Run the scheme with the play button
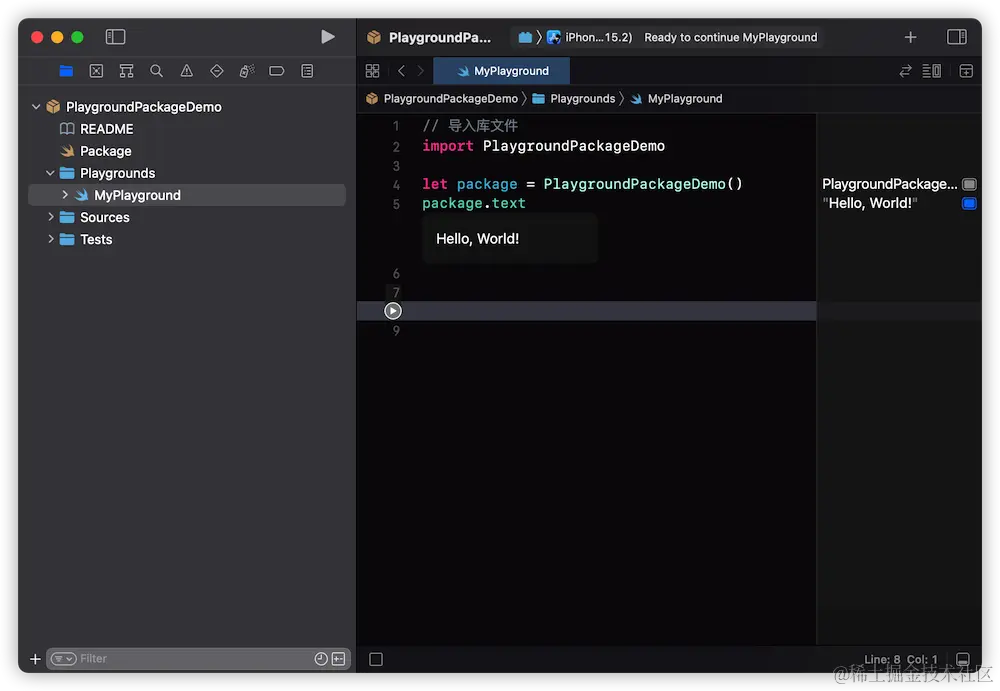This screenshot has width=1000, height=691. [328, 37]
